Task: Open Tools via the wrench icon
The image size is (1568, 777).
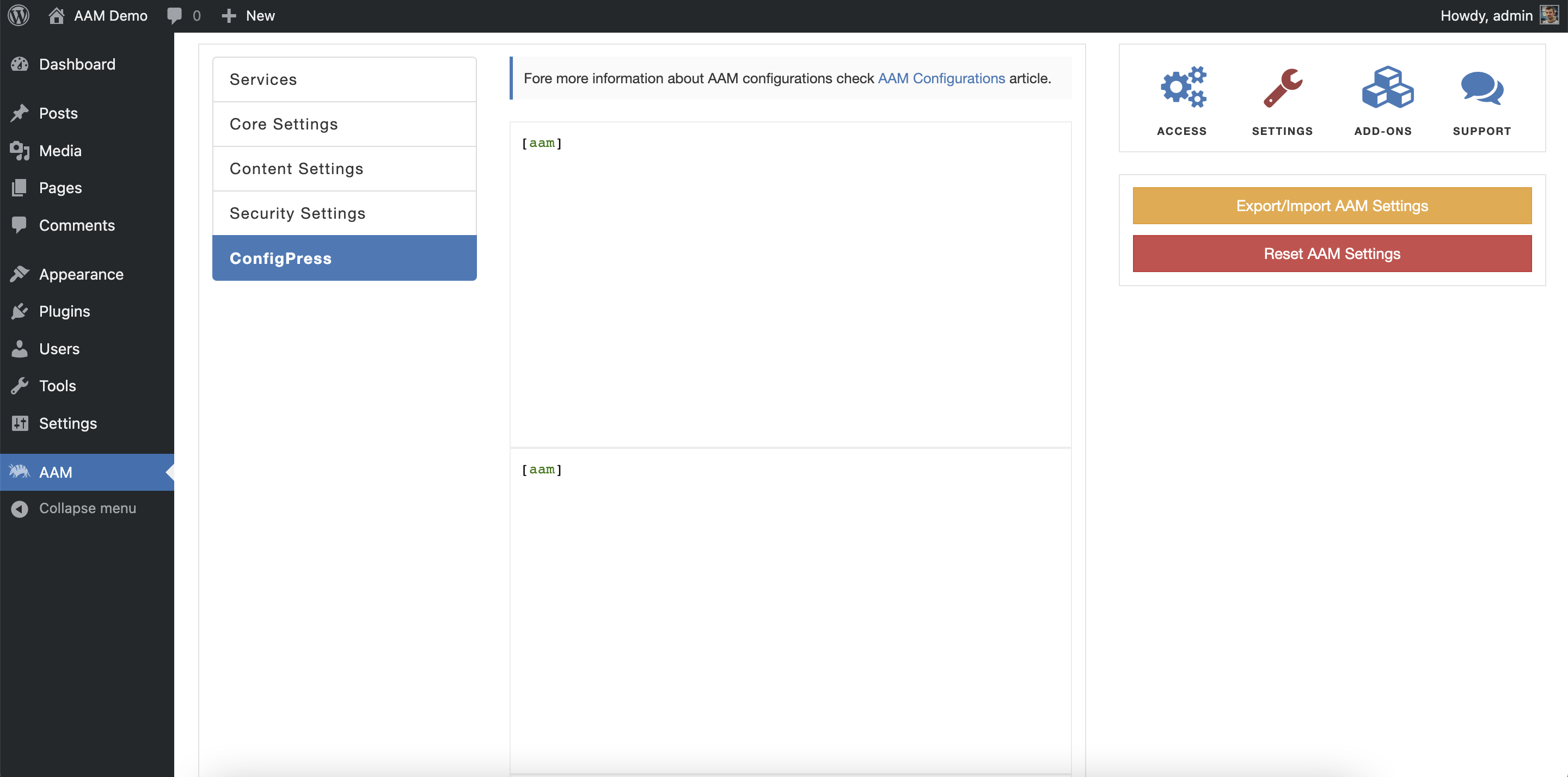Action: pyautogui.click(x=20, y=385)
